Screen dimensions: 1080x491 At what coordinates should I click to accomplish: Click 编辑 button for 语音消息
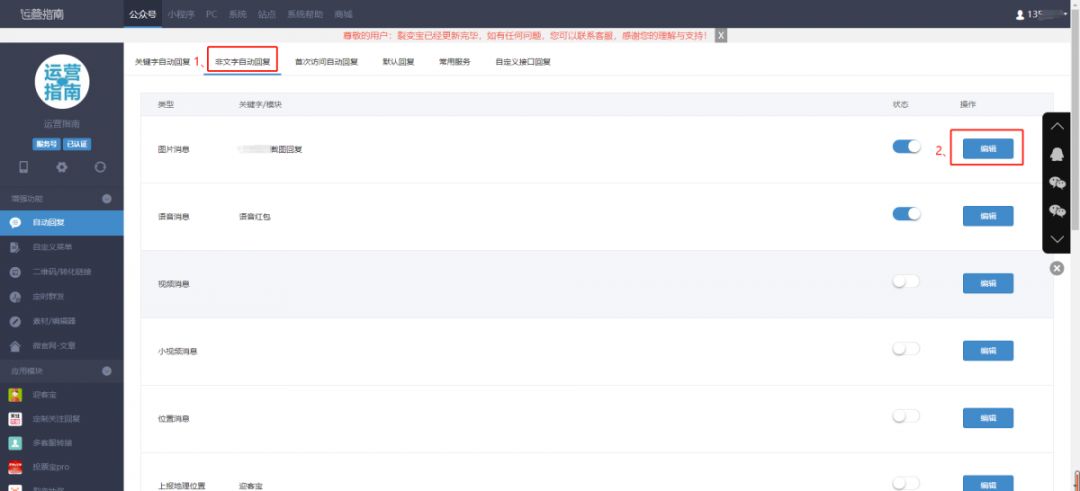(988, 216)
